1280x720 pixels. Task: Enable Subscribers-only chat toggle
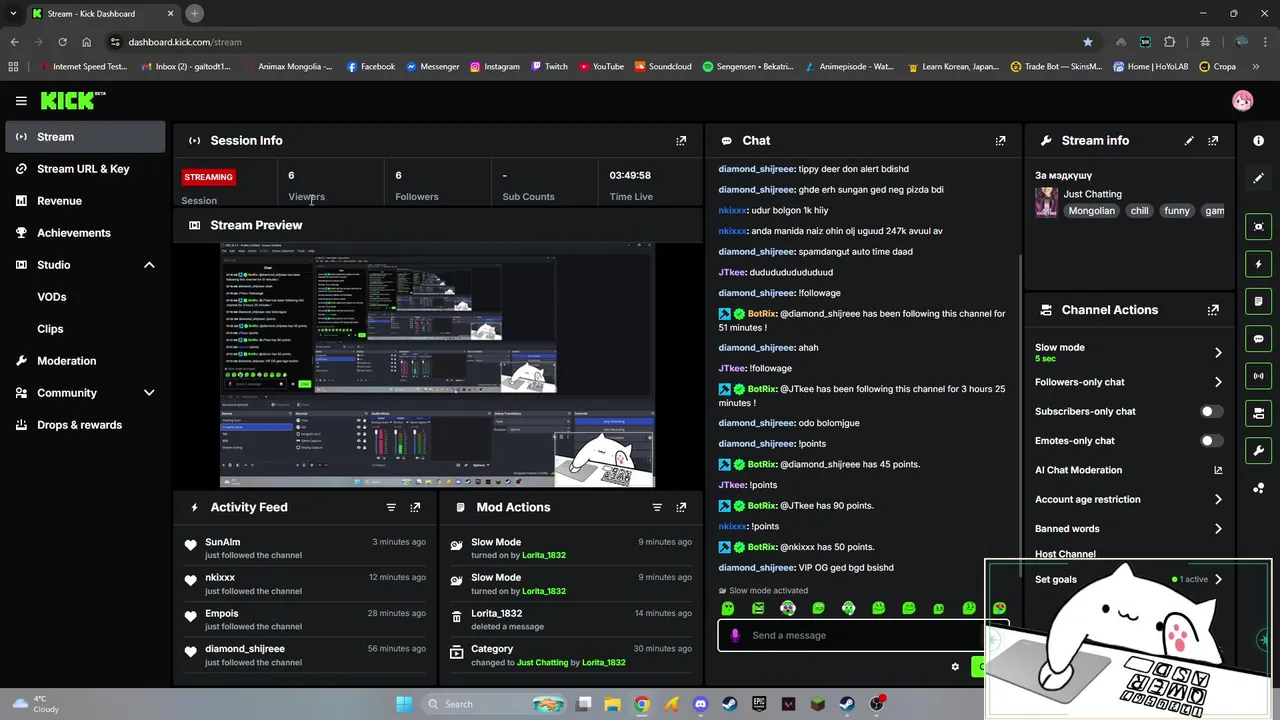1211,411
